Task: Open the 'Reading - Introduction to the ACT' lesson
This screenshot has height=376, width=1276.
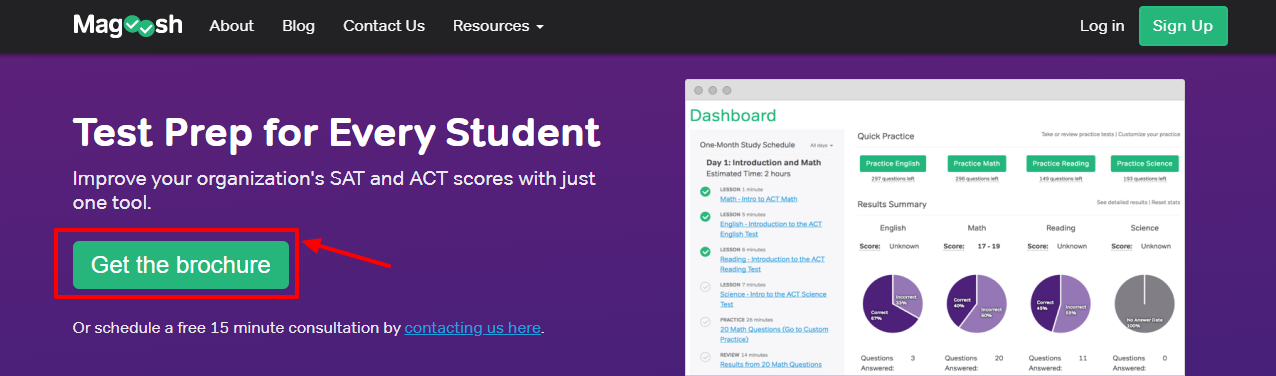Action: coord(772,264)
